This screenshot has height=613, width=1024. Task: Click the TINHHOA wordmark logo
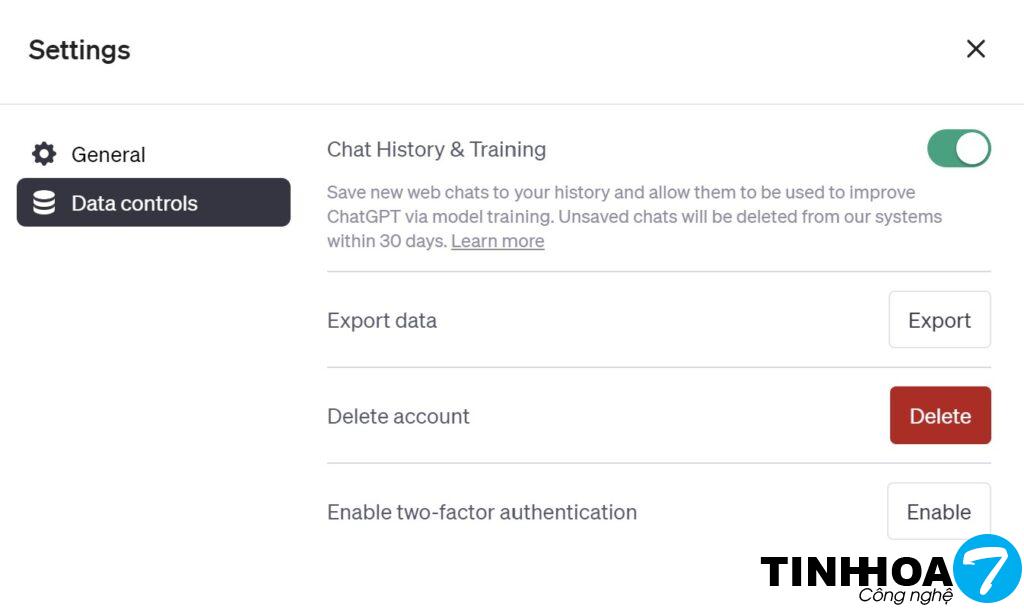856,572
